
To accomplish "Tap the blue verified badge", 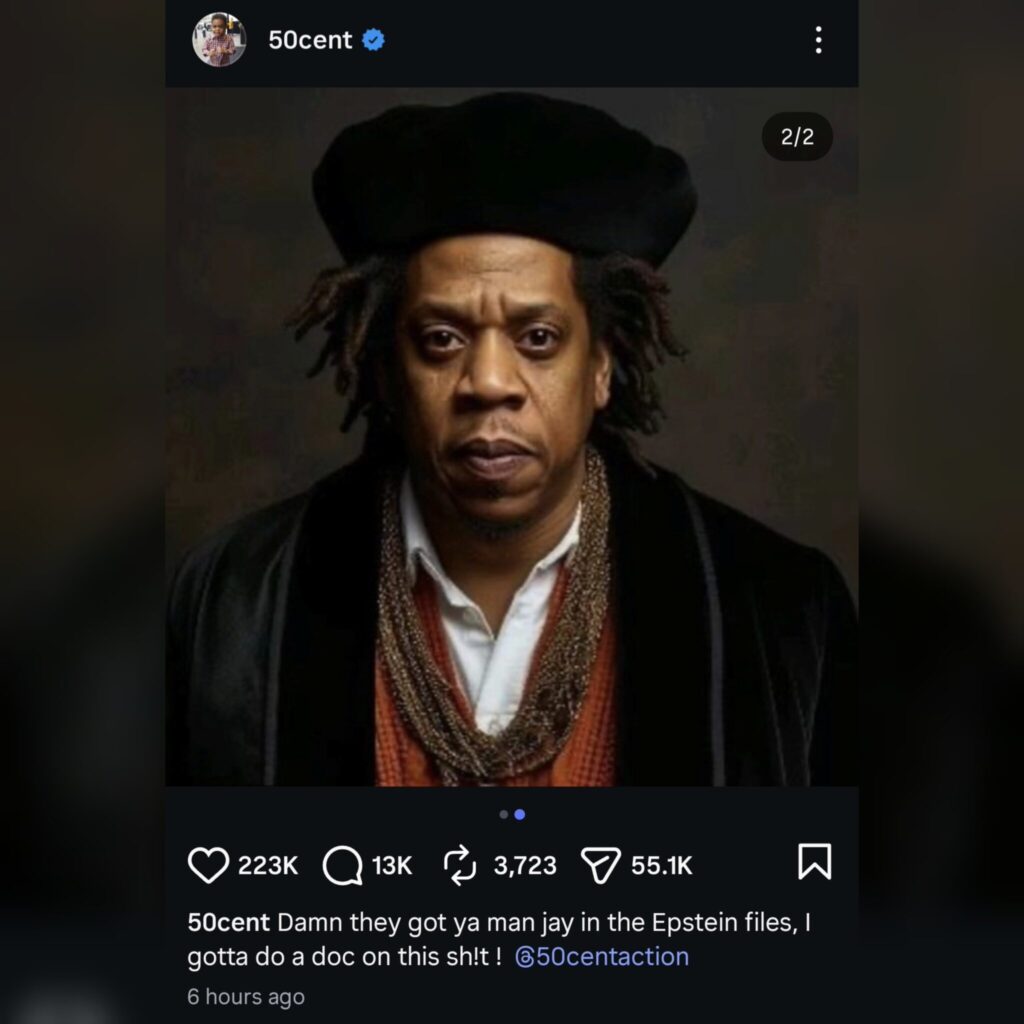I will [374, 40].
